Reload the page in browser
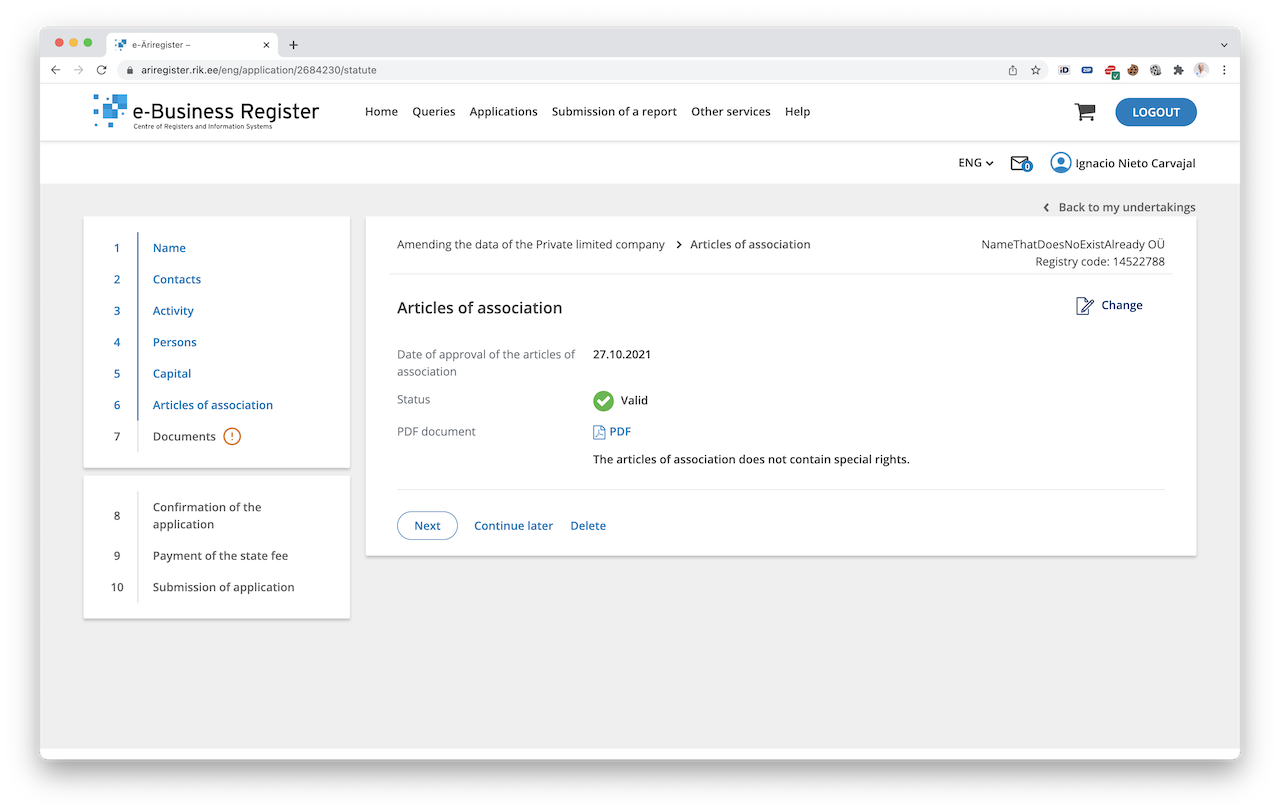 coord(101,70)
